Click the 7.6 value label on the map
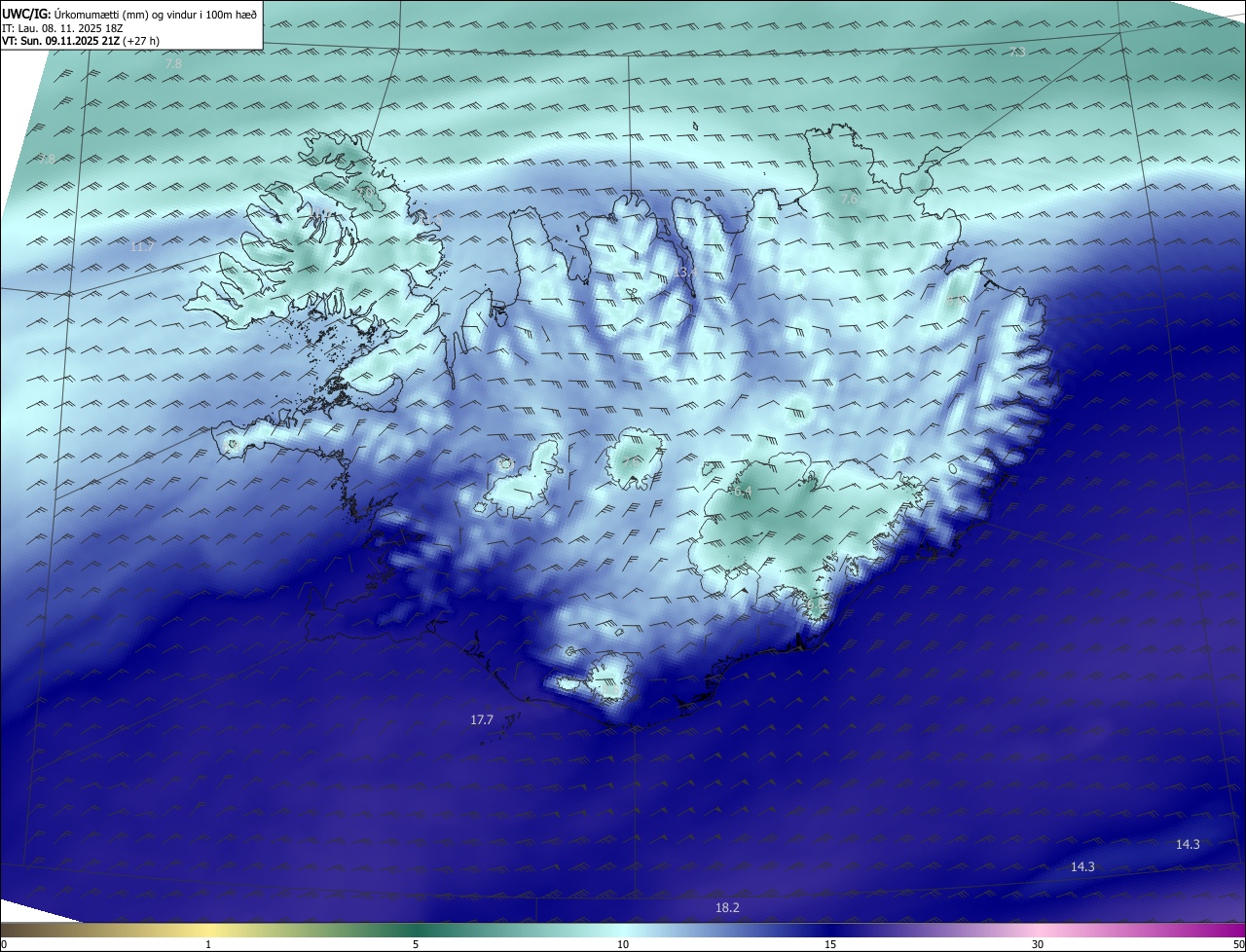This screenshot has height=952, width=1246. point(849,199)
